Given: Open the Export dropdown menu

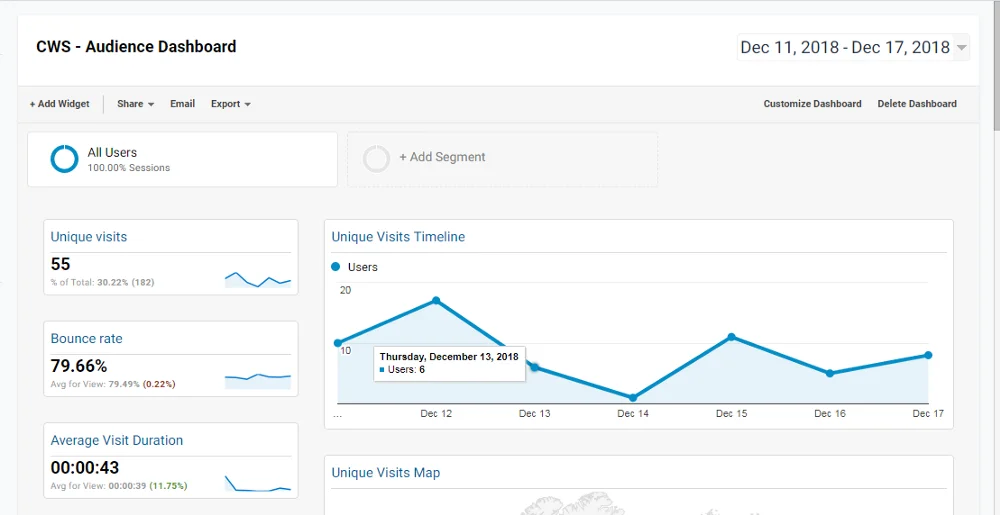Looking at the screenshot, I should click(230, 104).
